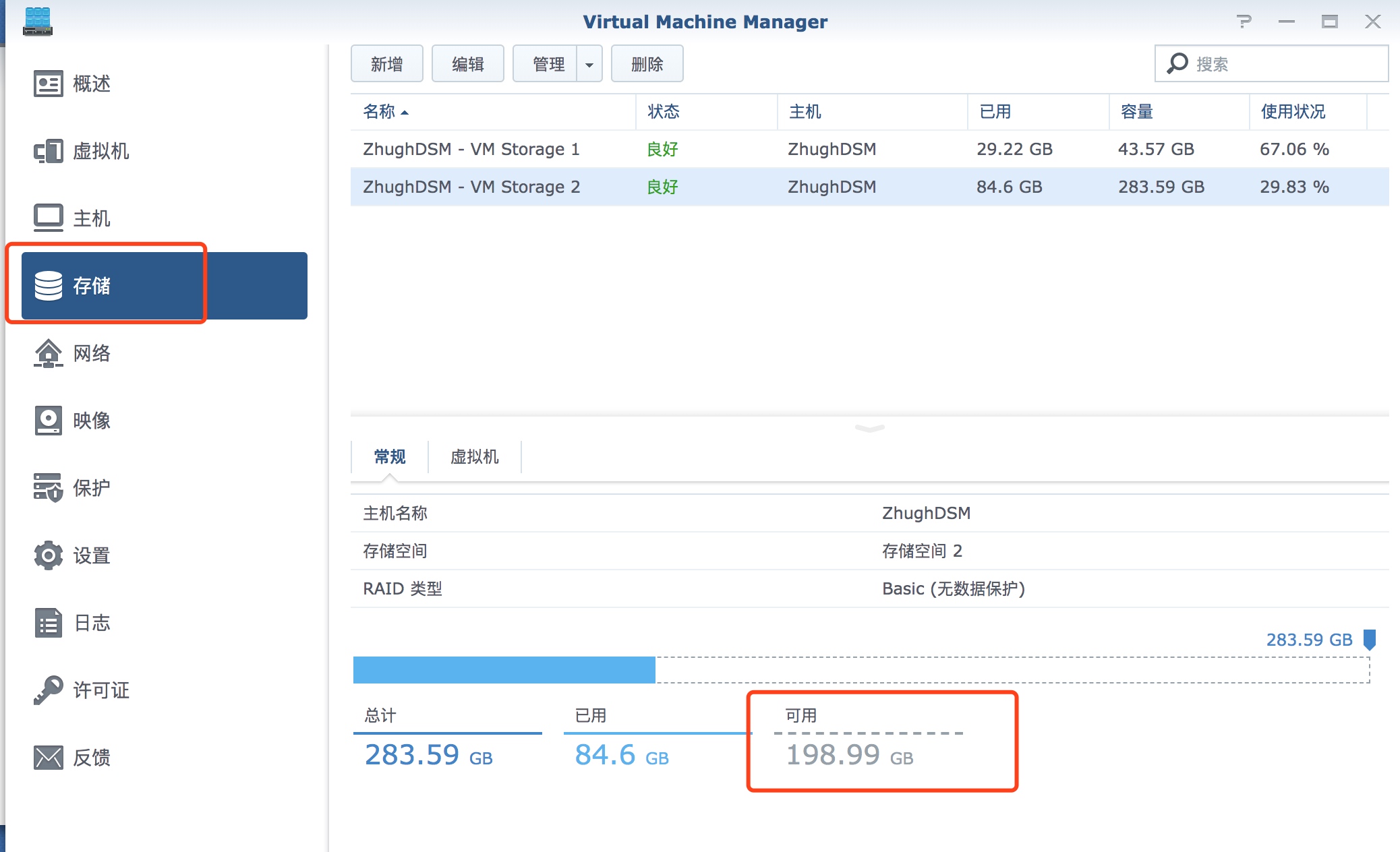The height and width of the screenshot is (852, 1400).
Task: Click the 总计 283.59 GB total value
Action: (x=428, y=754)
